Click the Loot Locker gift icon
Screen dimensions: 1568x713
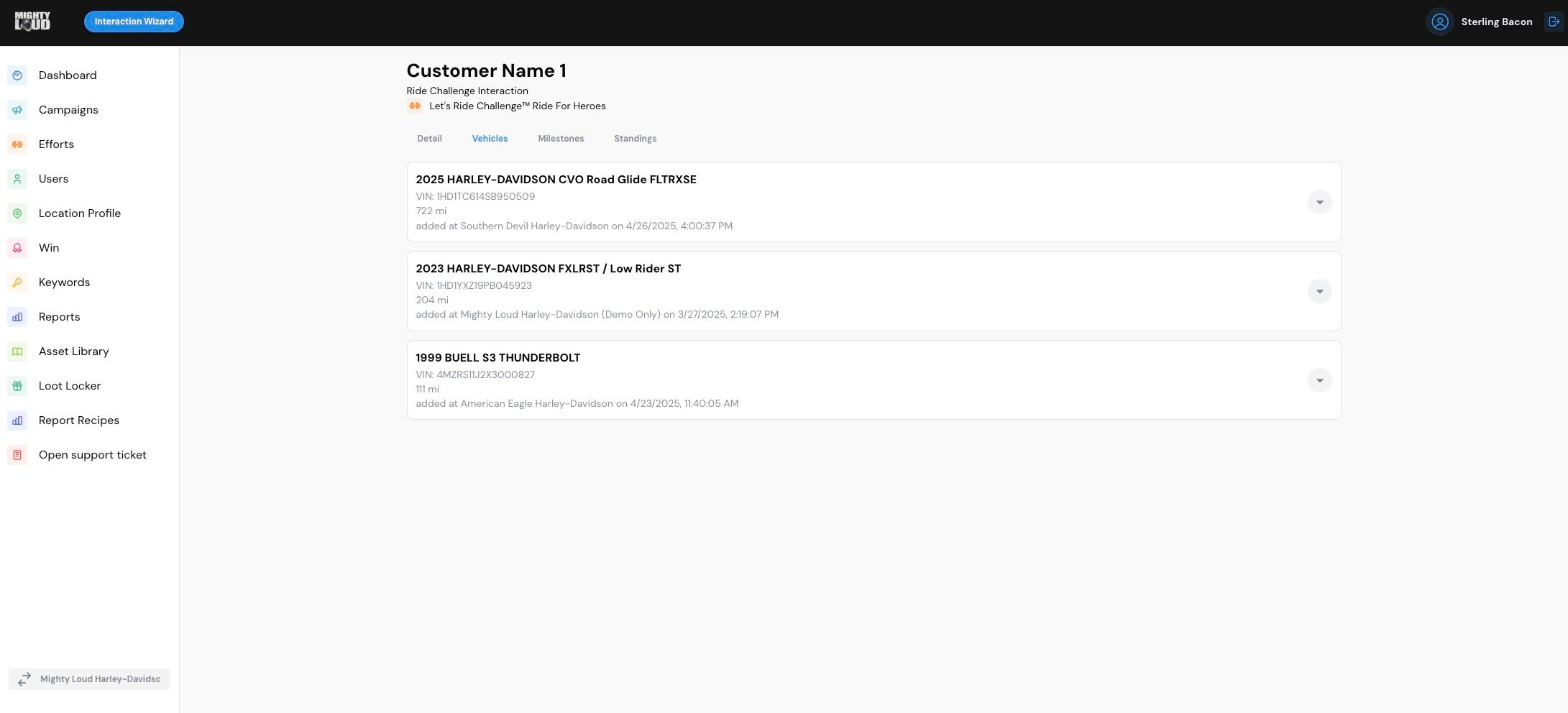click(17, 386)
